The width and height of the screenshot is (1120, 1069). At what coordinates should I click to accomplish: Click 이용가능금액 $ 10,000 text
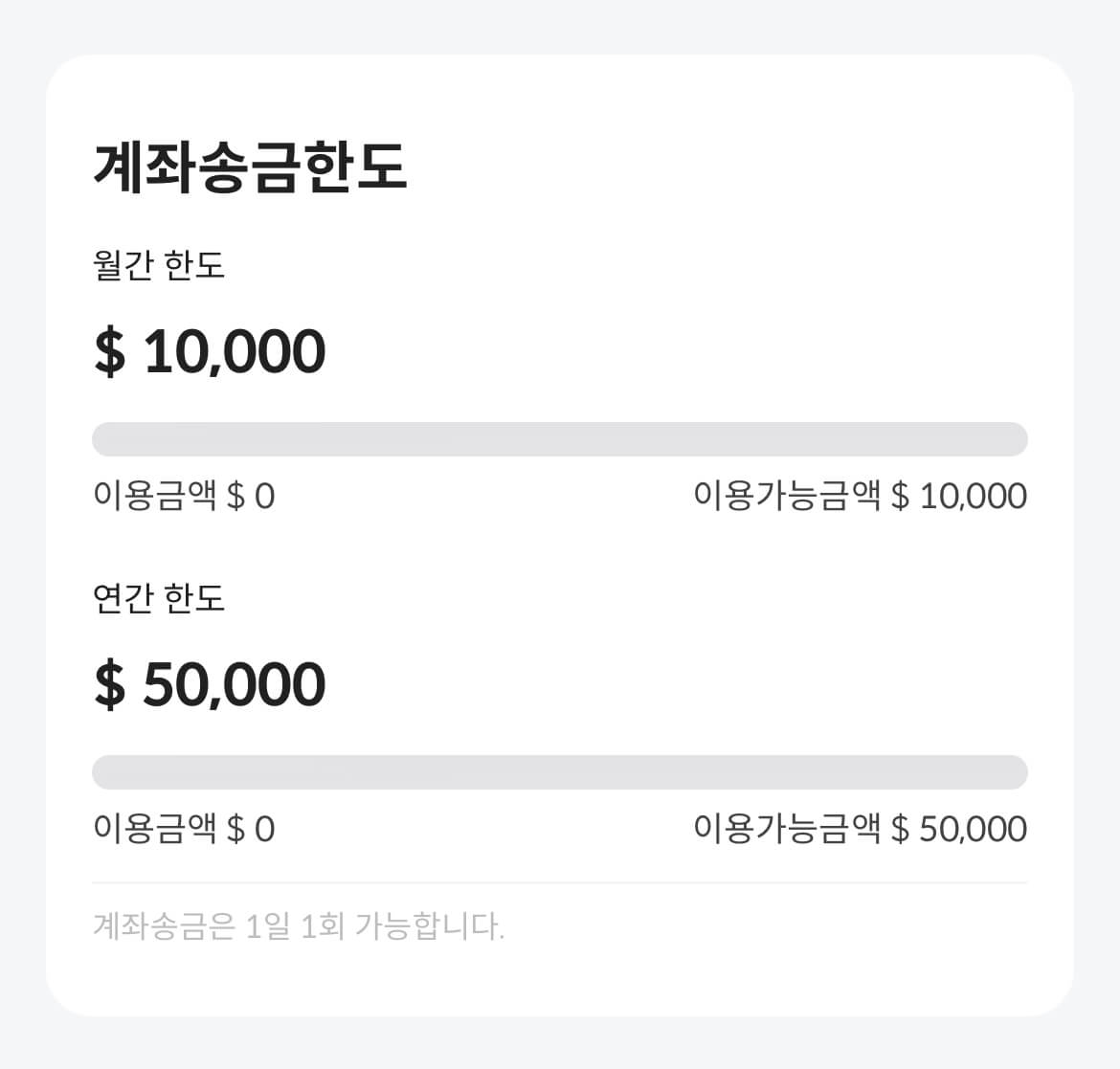coord(859,496)
